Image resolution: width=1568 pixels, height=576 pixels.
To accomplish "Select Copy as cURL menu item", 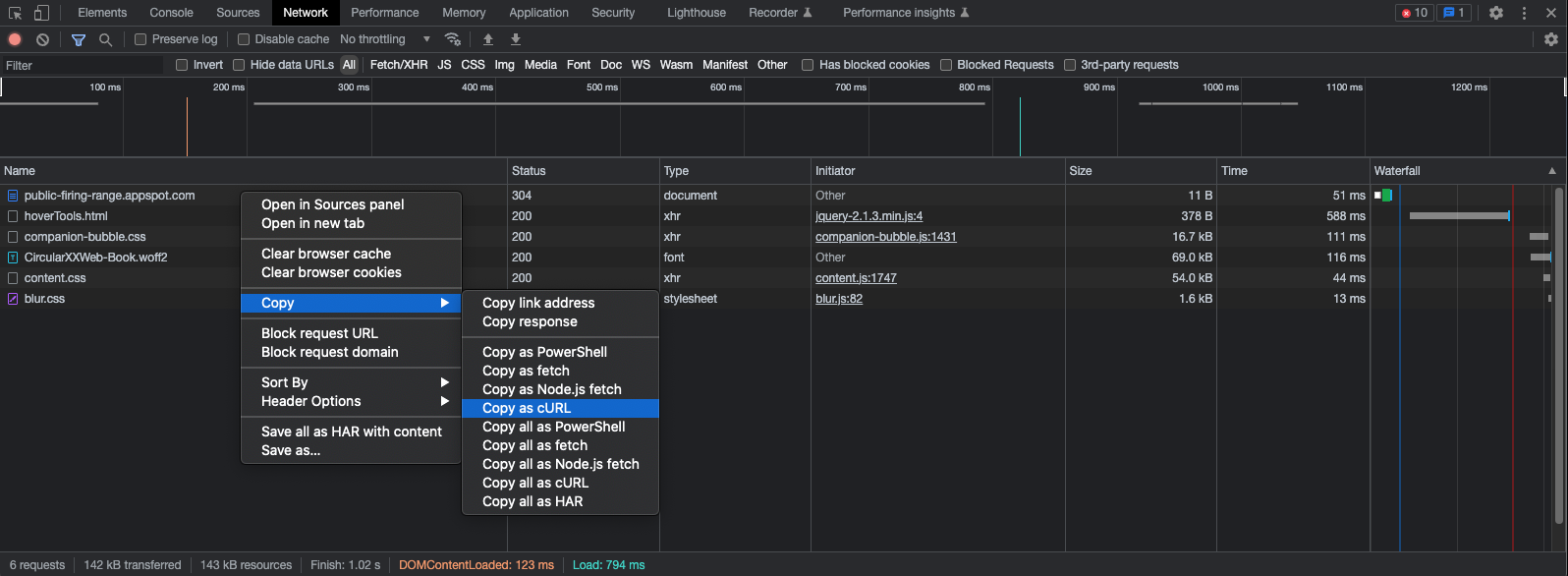I will [527, 408].
